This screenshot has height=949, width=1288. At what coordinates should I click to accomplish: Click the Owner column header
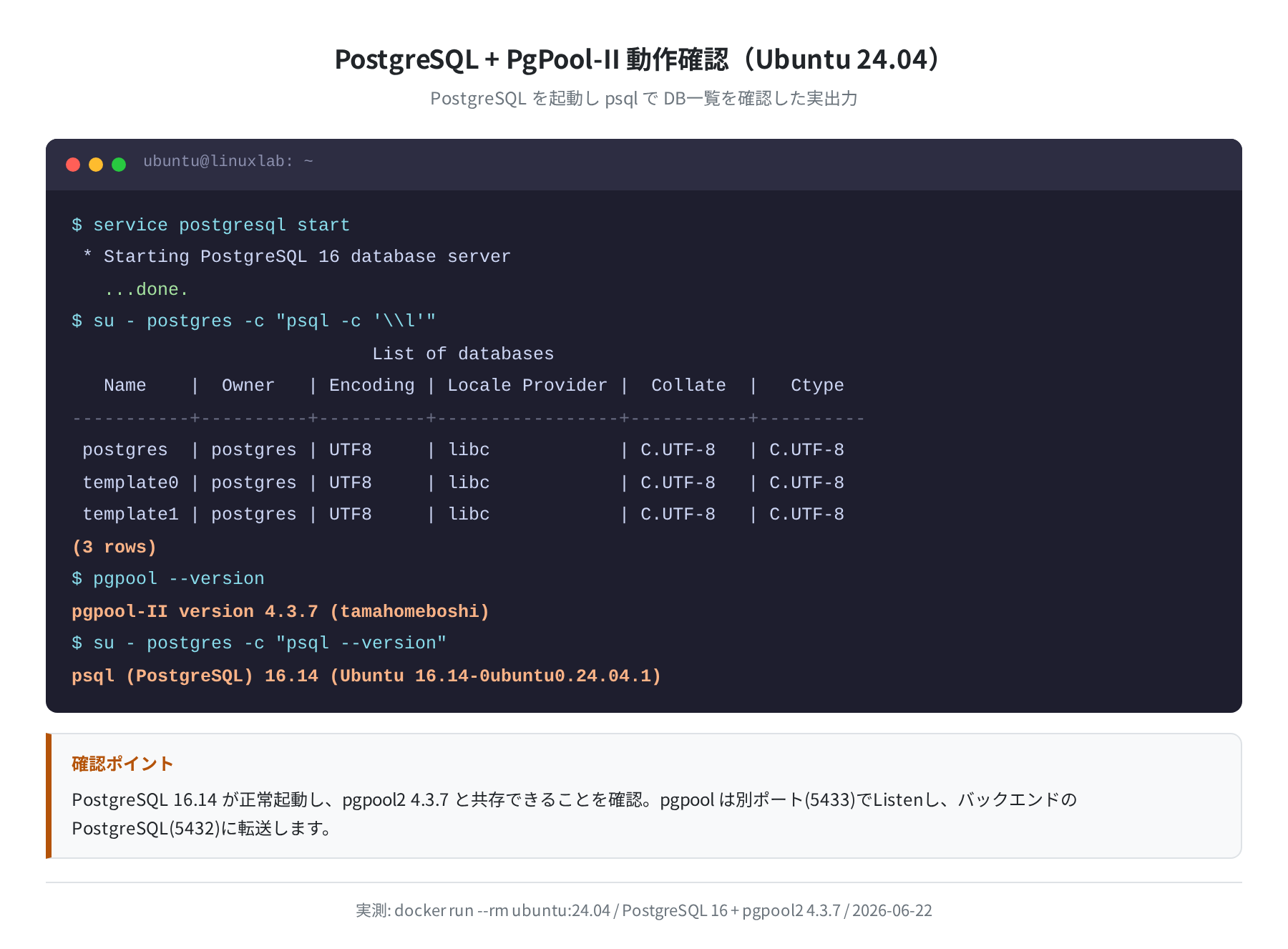pyautogui.click(x=248, y=386)
